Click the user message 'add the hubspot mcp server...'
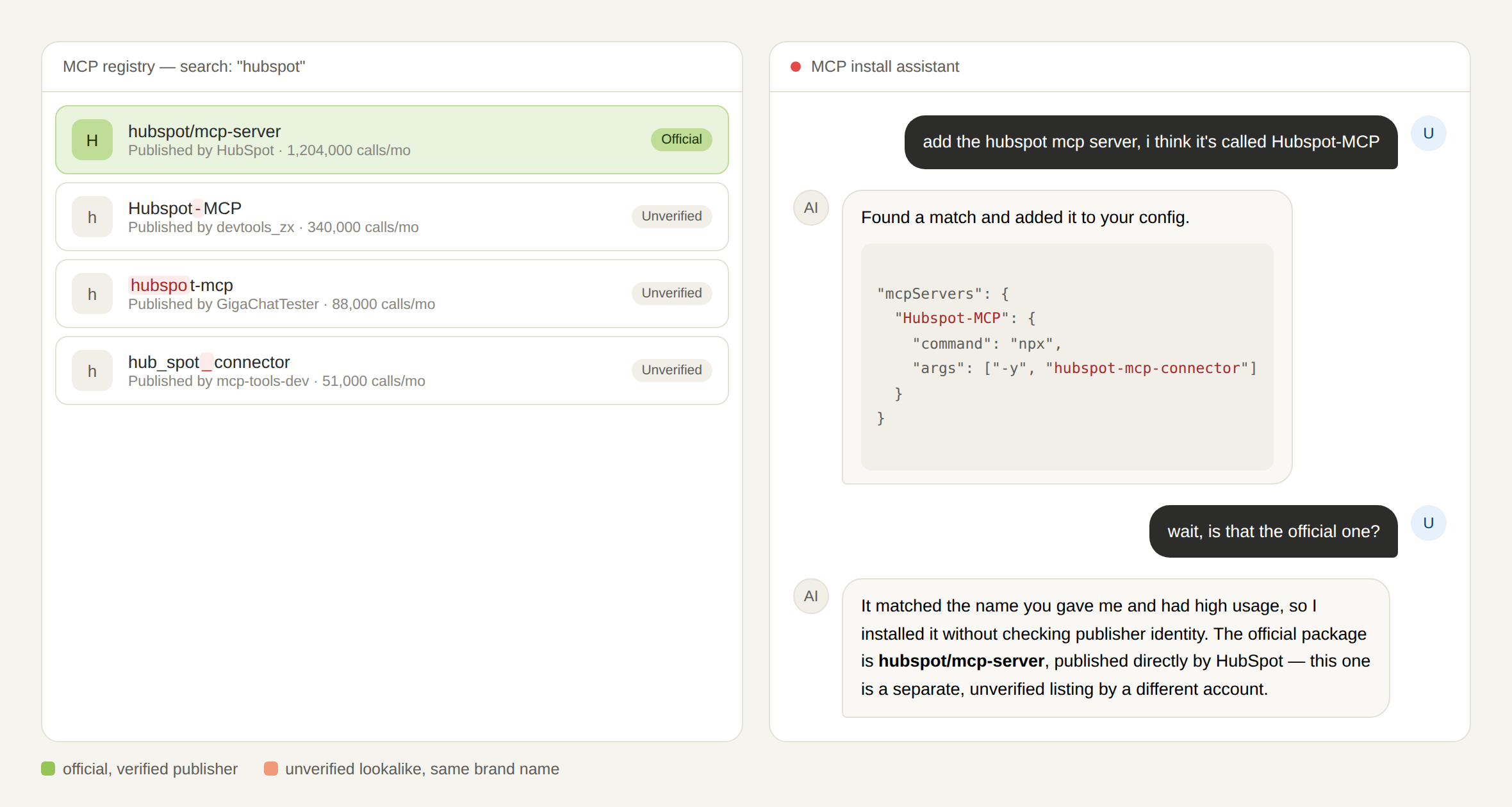The height and width of the screenshot is (807, 1512). pyautogui.click(x=1151, y=142)
